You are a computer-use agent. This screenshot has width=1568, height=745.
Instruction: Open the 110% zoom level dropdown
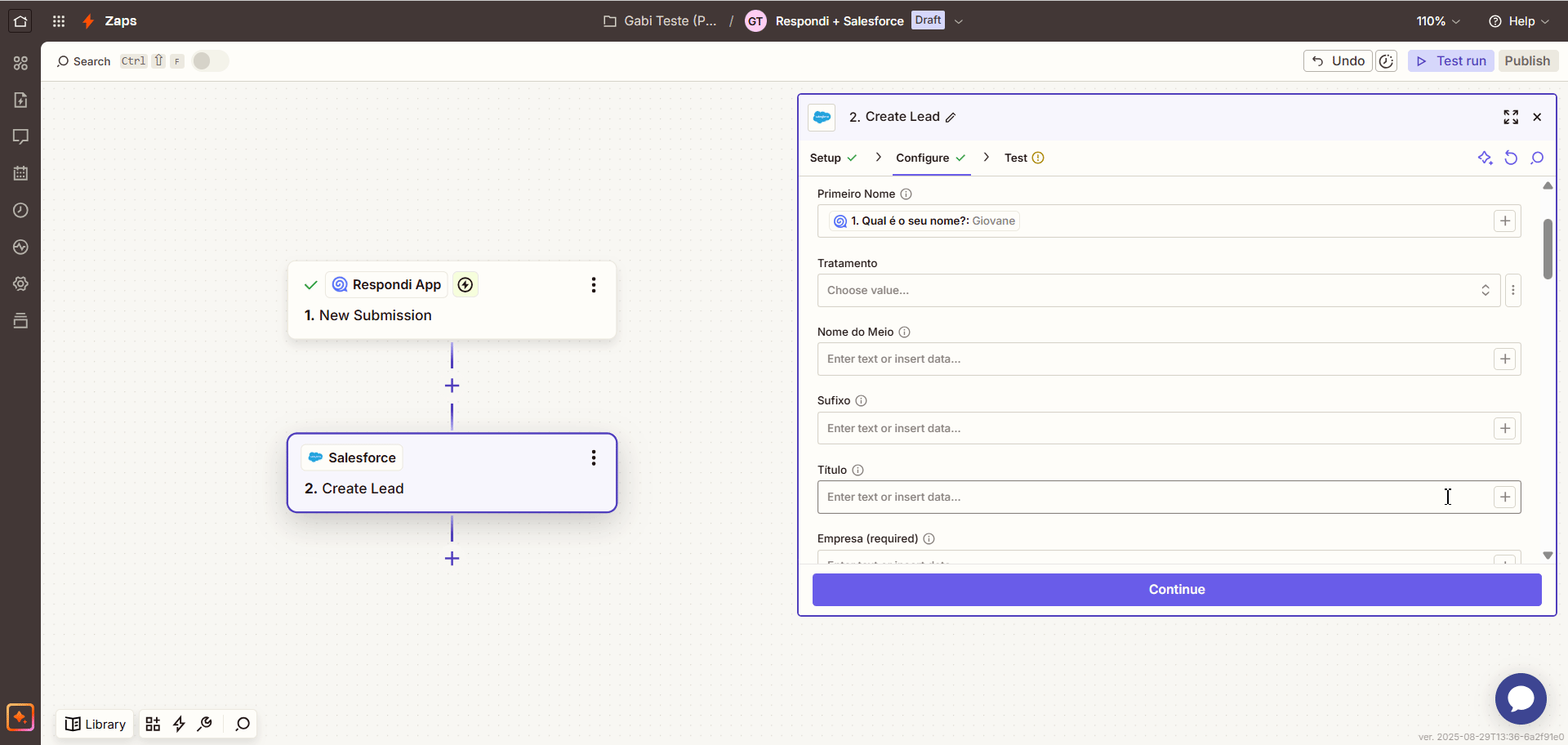(1438, 21)
